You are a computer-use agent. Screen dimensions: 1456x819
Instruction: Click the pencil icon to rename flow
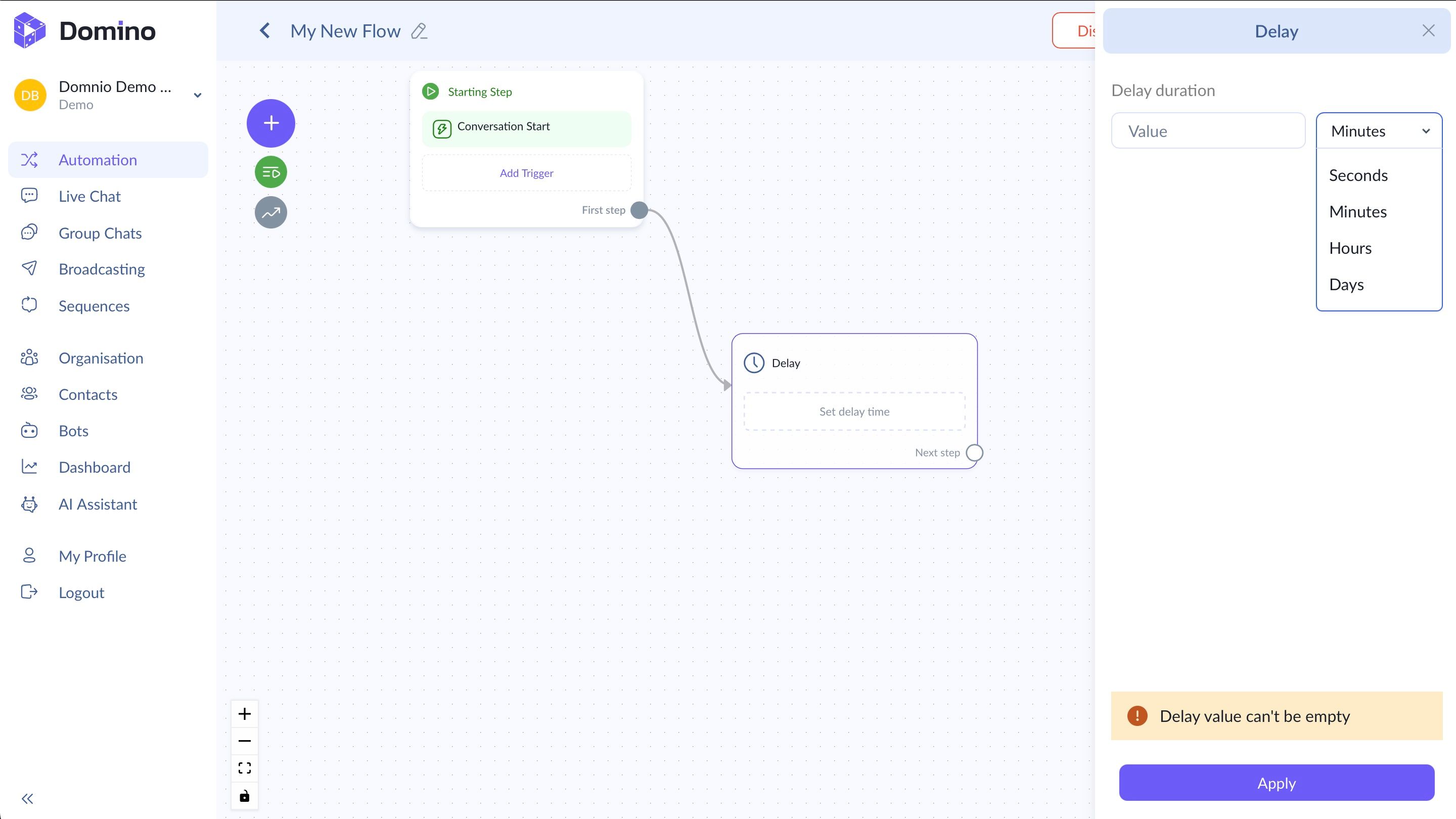point(419,31)
